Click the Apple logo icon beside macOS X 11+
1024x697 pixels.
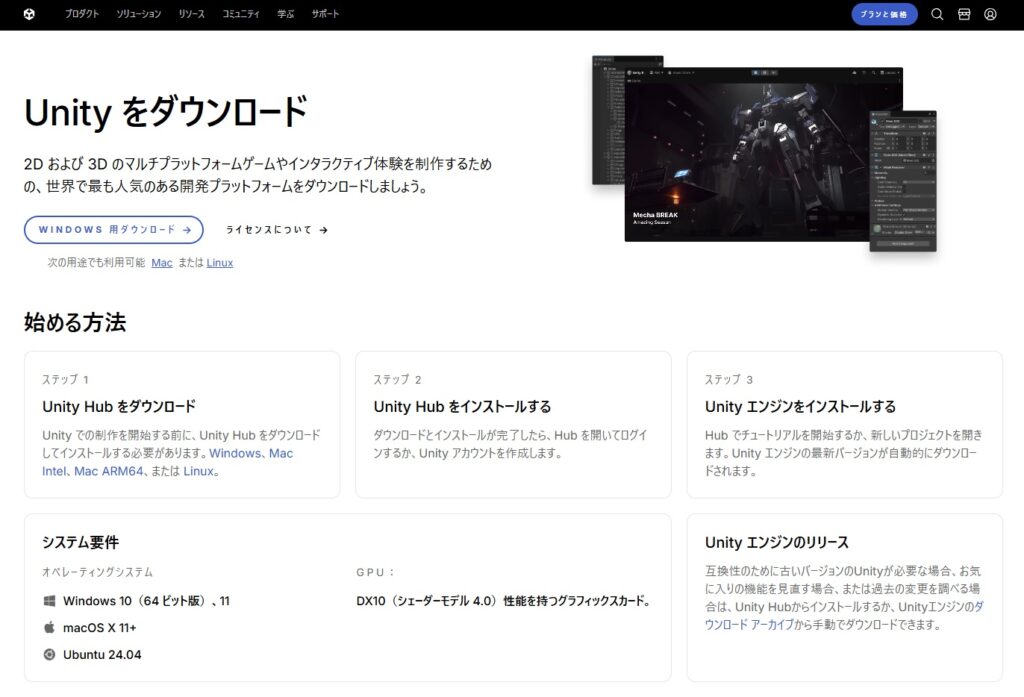pyautogui.click(x=49, y=628)
